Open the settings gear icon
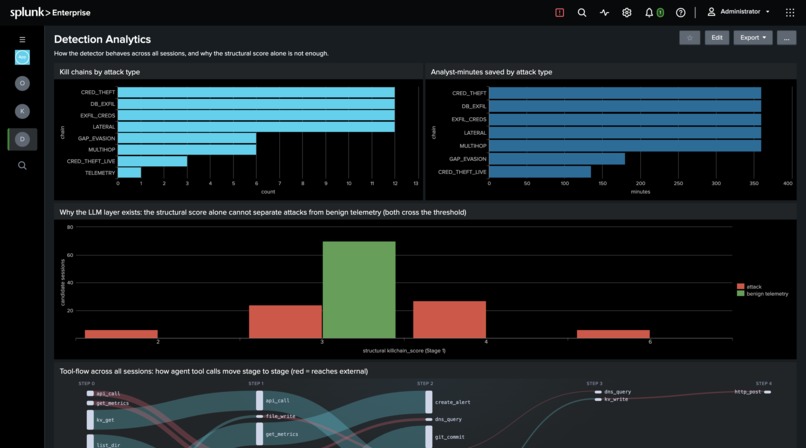The height and width of the screenshot is (448, 806). [627, 12]
